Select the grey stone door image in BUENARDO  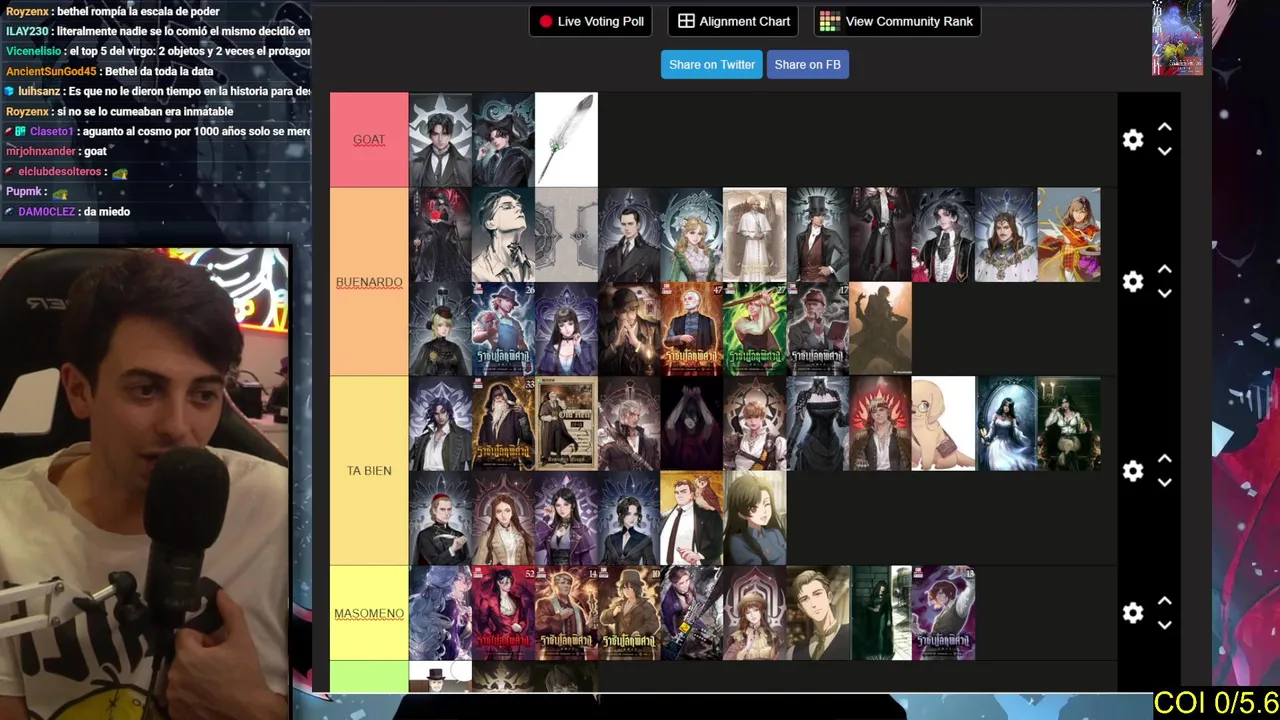[x=566, y=235]
